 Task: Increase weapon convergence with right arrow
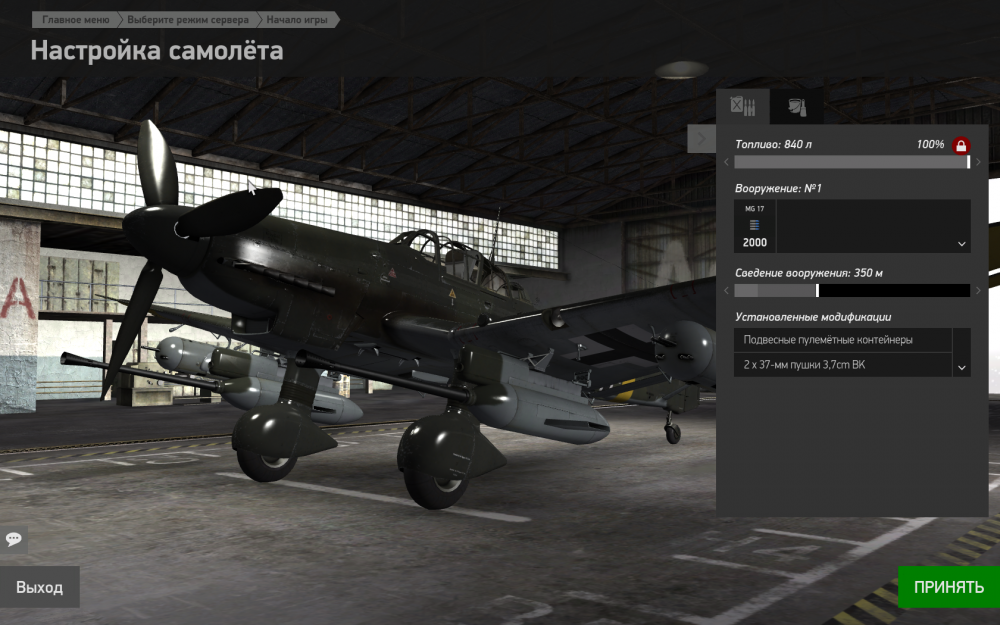978,290
